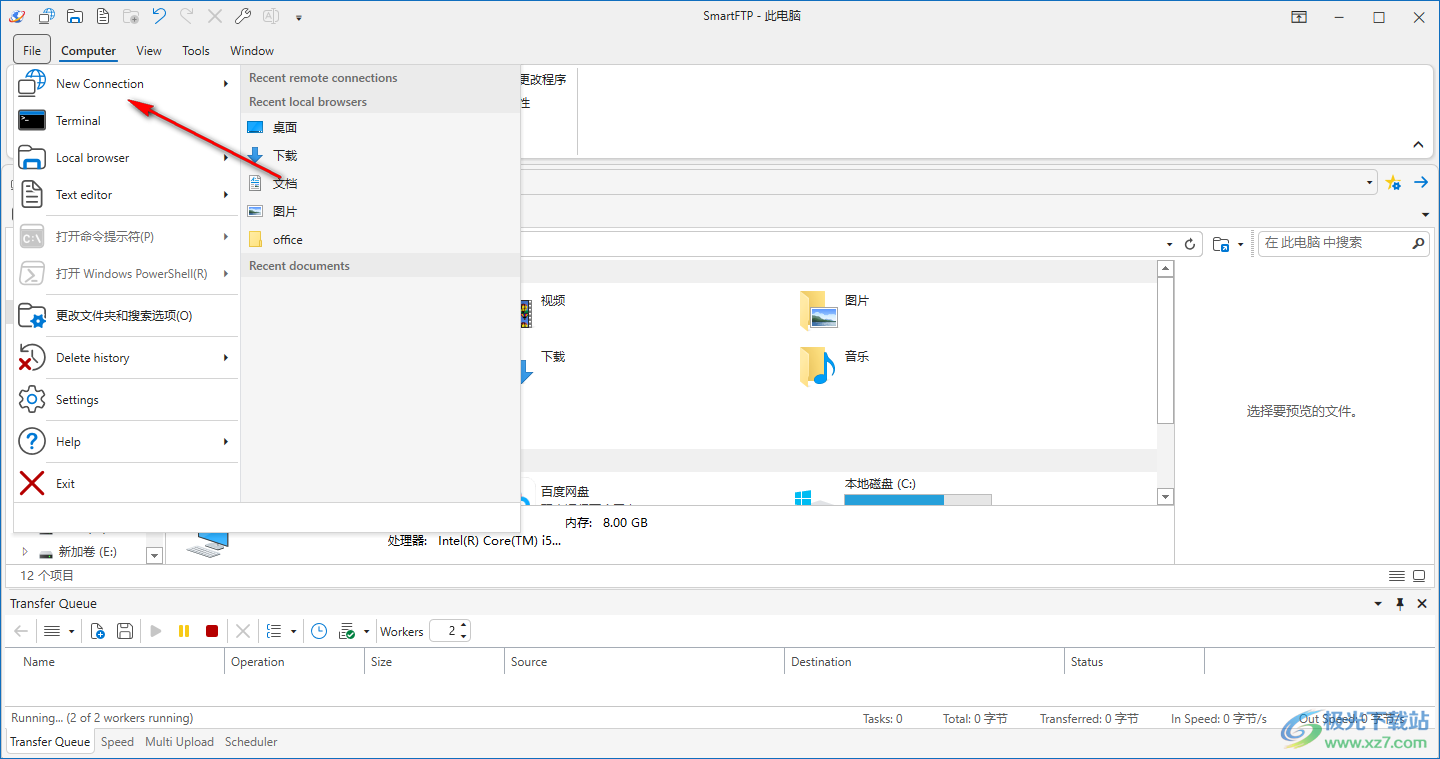Image resolution: width=1440 pixels, height=759 pixels.
Task: Open Settings from the File menu
Action: pos(126,400)
